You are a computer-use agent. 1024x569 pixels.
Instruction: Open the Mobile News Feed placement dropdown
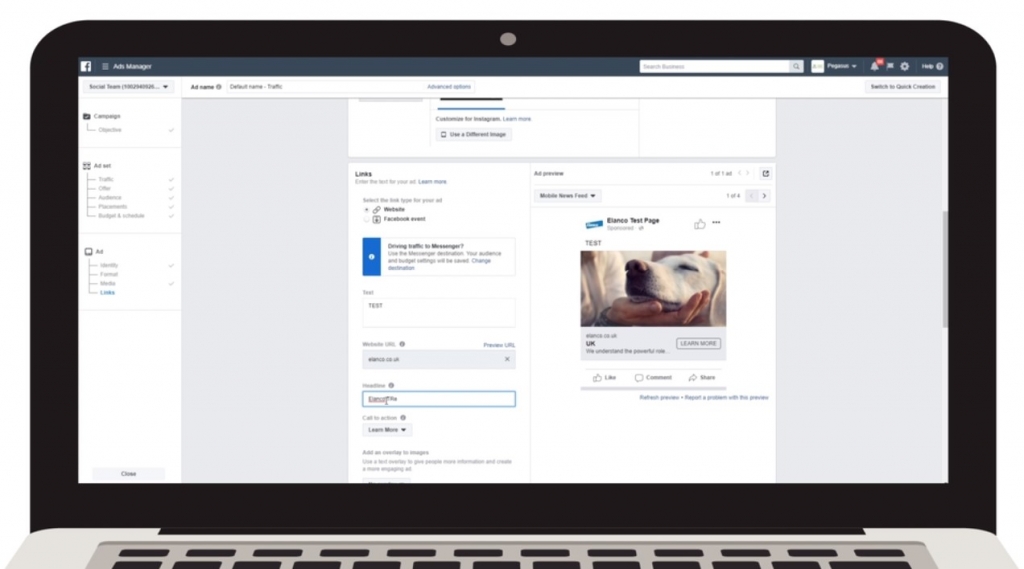[567, 196]
